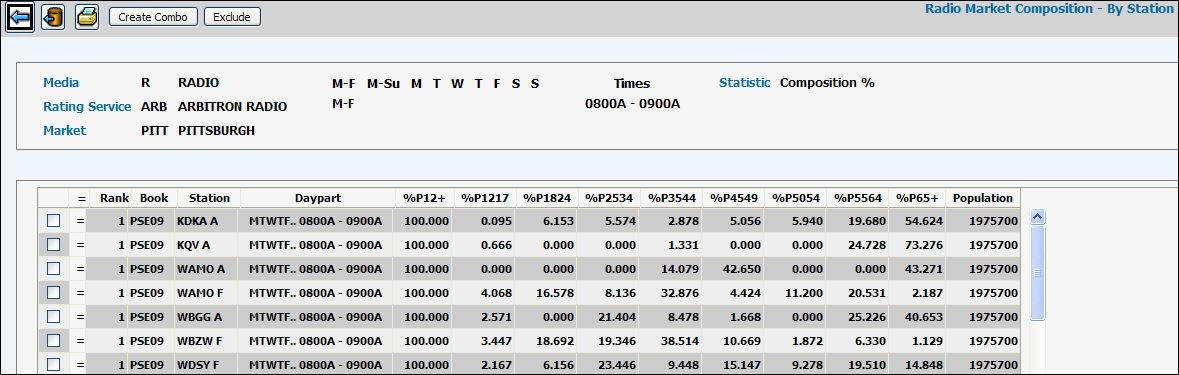Click the M-Su day header
This screenshot has width=1179, height=375.
coord(383,83)
